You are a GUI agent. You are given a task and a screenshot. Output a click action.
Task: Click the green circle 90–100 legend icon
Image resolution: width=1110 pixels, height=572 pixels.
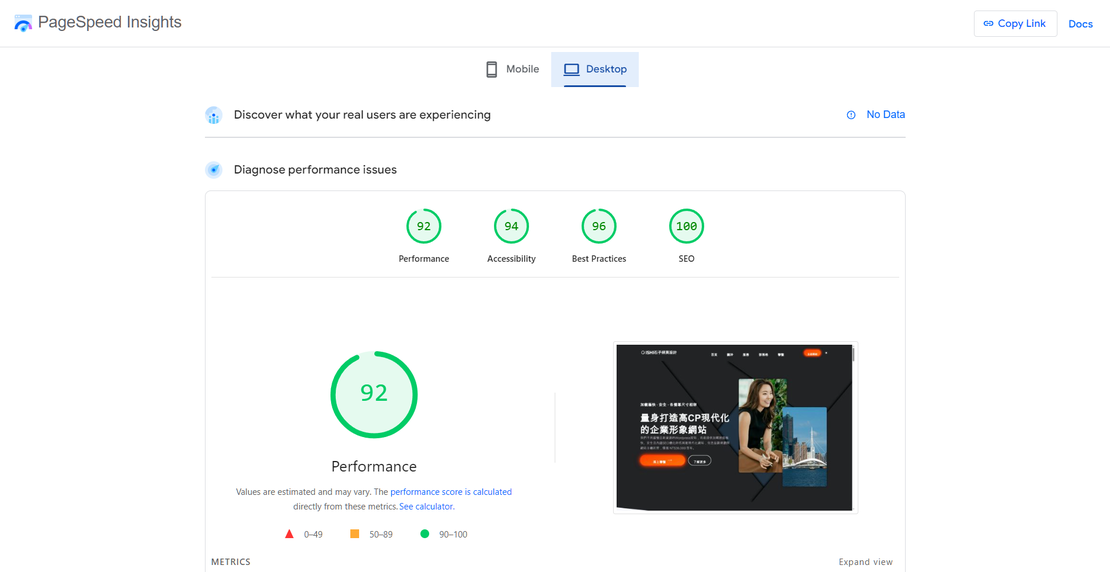tap(424, 534)
